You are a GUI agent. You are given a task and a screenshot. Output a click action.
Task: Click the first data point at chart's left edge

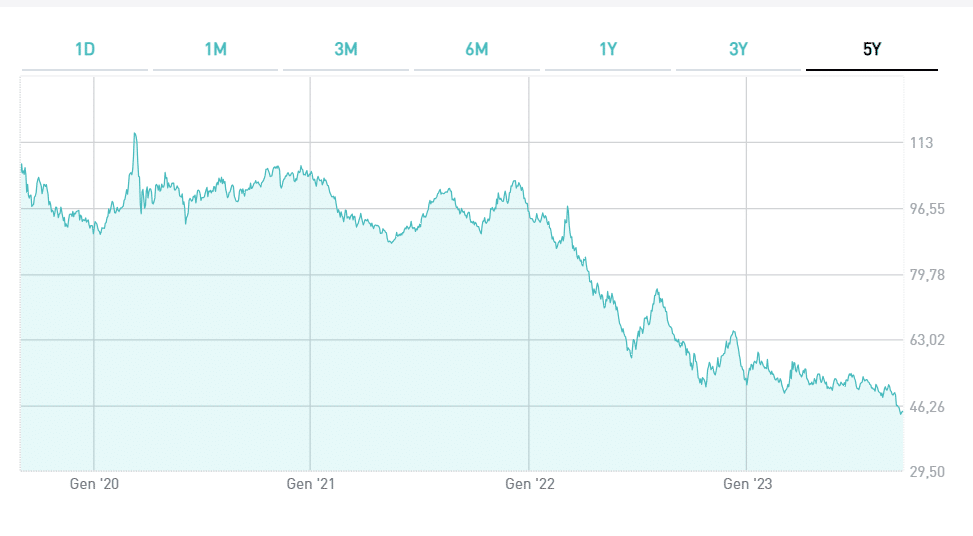(x=21, y=165)
